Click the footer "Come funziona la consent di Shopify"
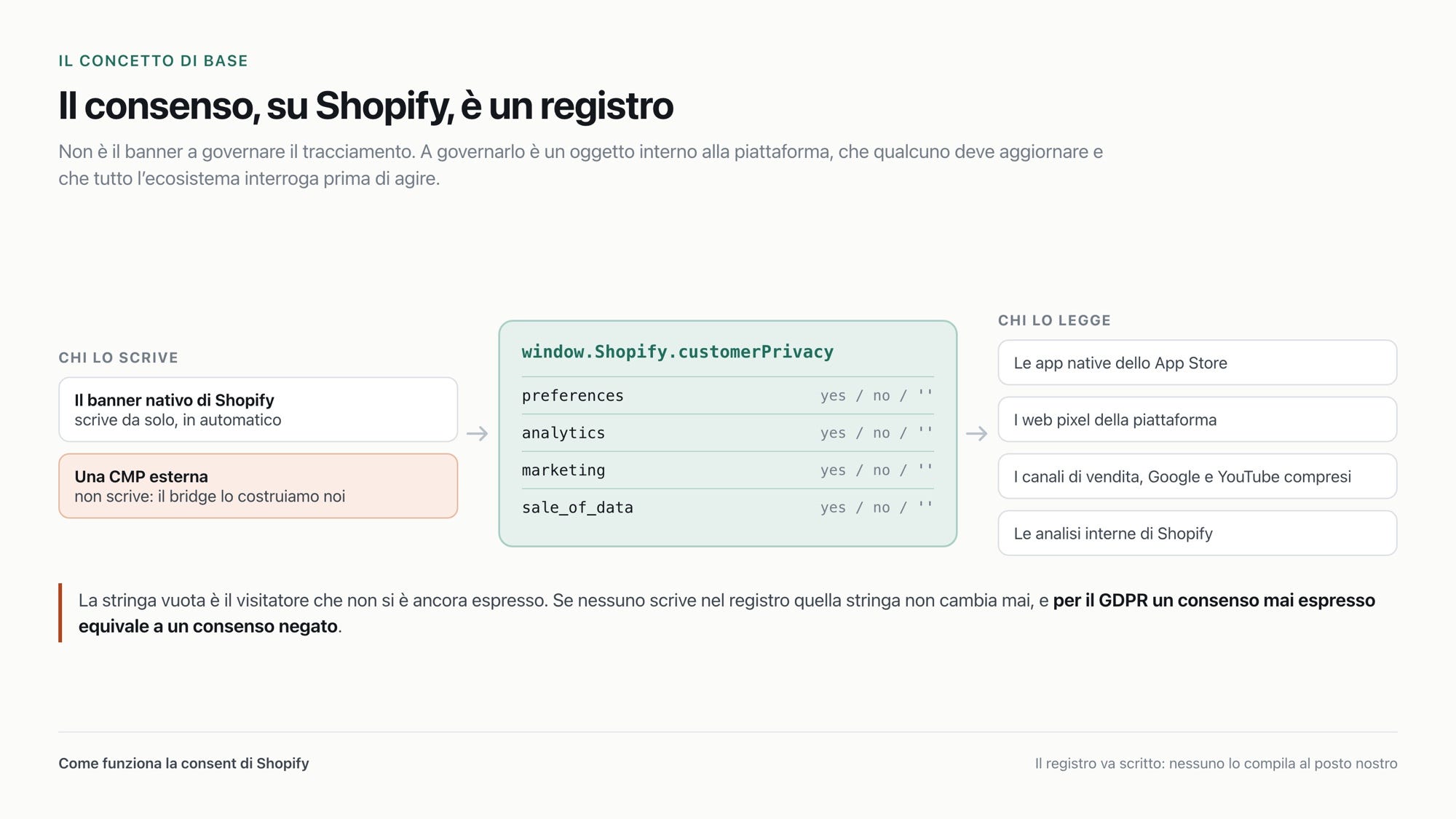 click(183, 763)
